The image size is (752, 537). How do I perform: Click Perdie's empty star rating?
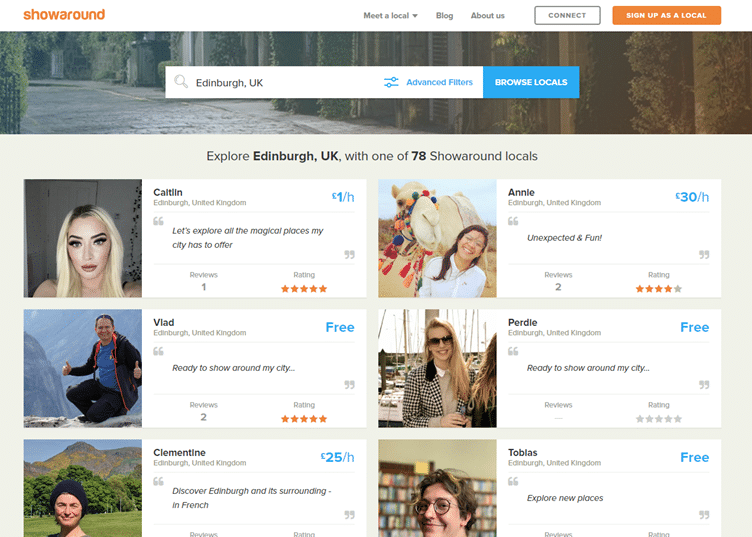click(x=658, y=418)
